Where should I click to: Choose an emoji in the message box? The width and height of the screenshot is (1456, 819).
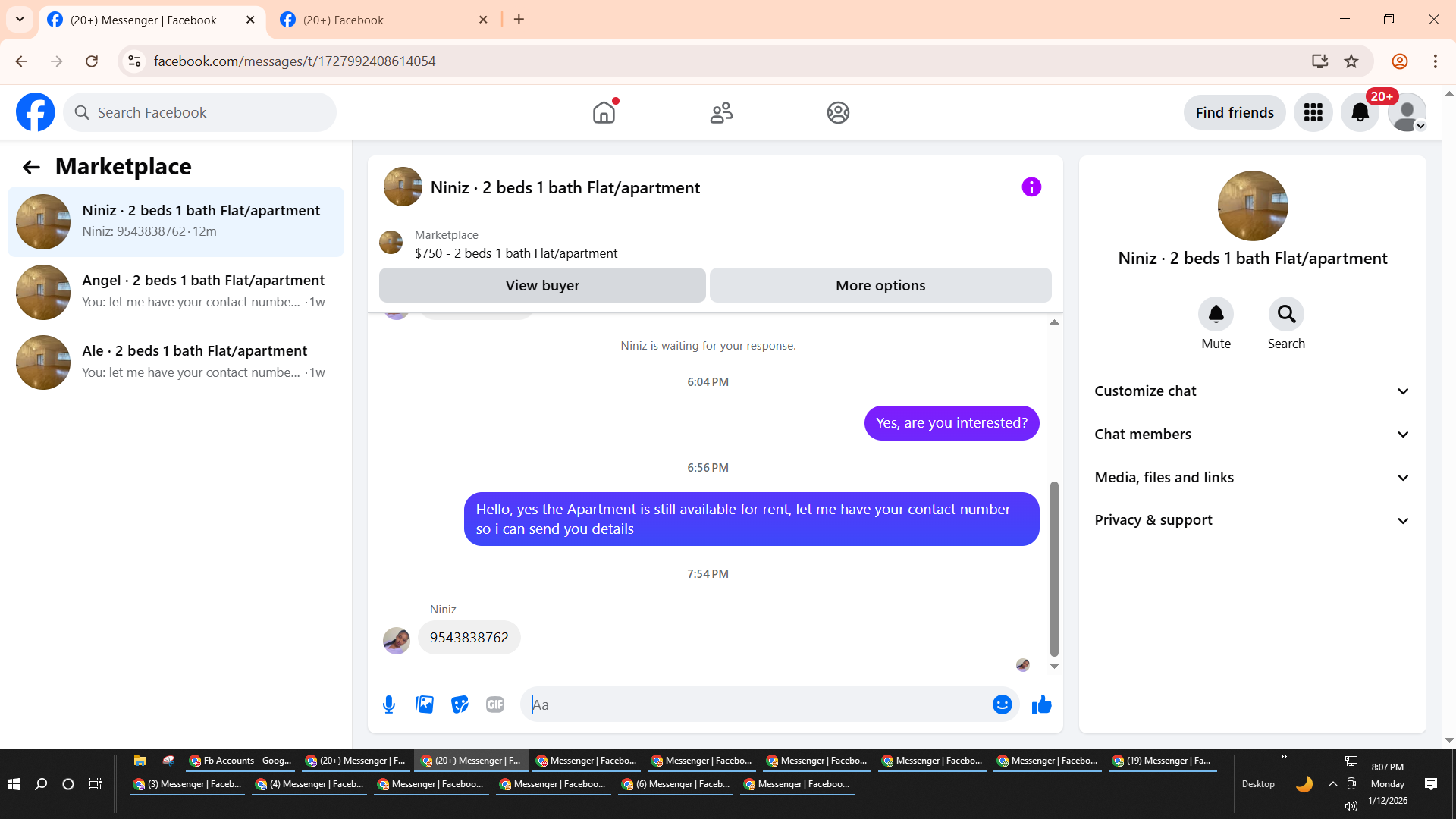pos(1002,704)
